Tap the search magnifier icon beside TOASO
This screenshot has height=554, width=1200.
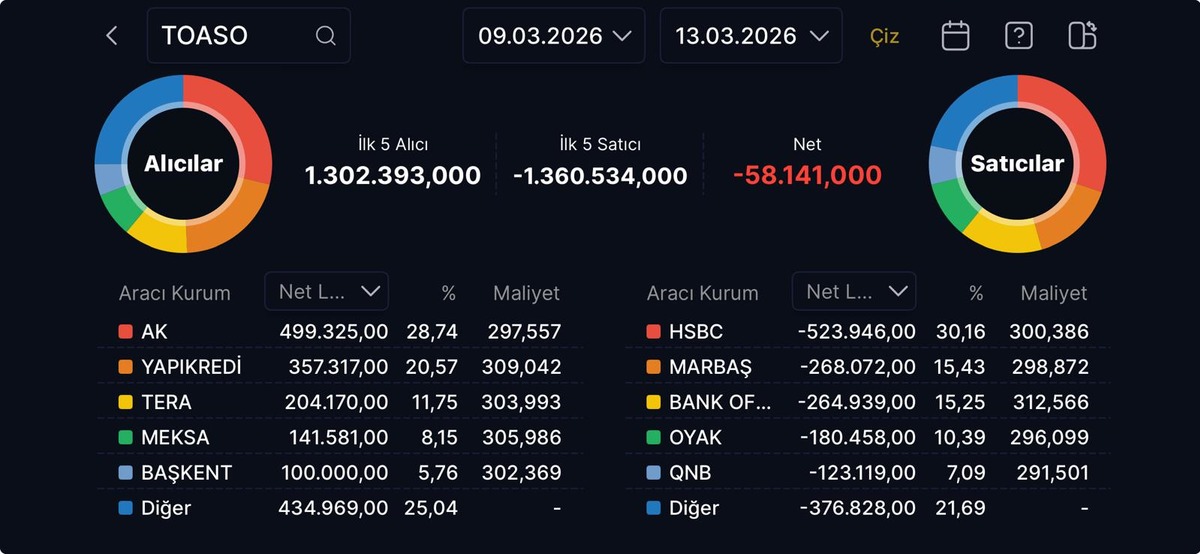point(325,36)
